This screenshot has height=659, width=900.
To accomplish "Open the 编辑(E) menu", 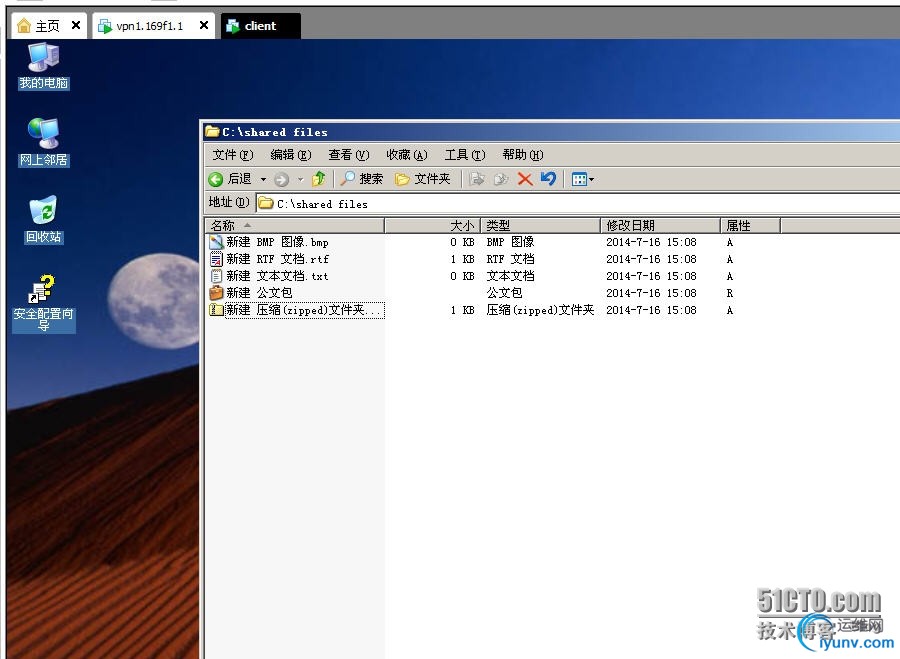I will coord(290,155).
